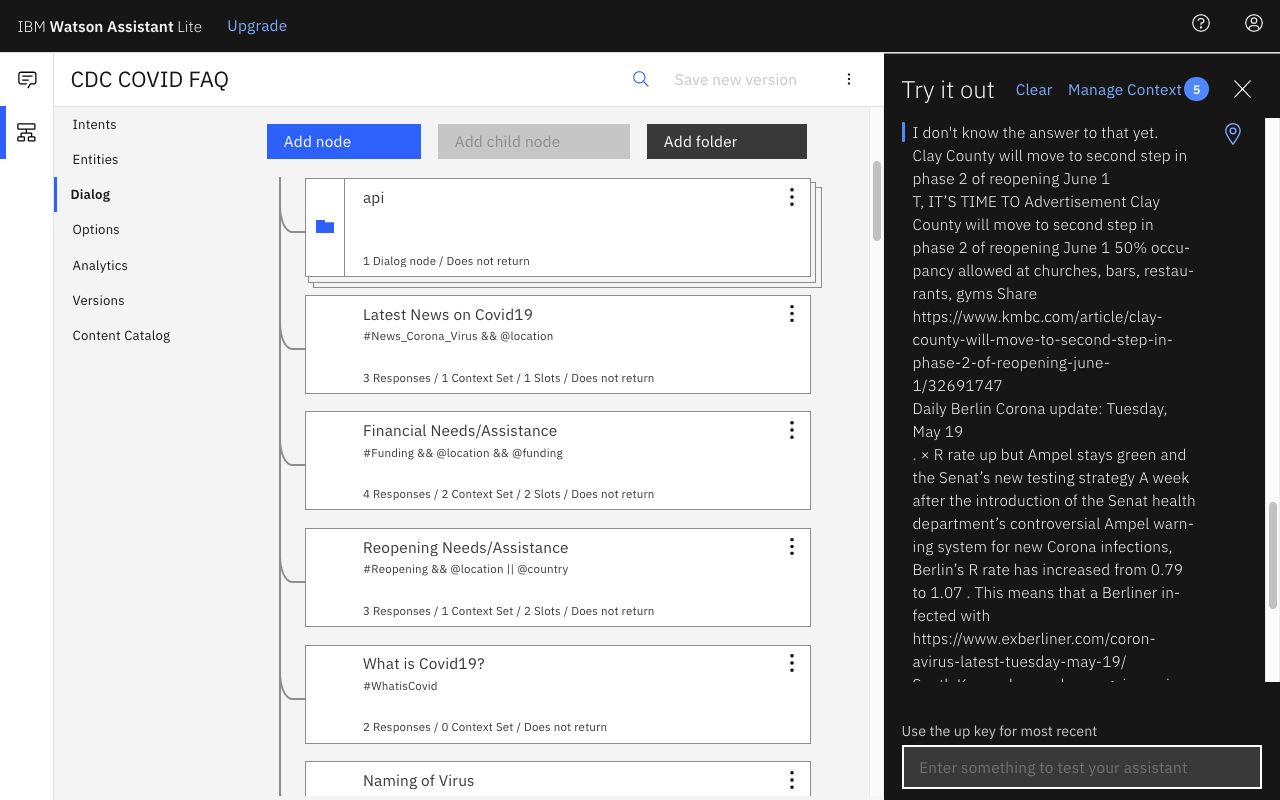Image resolution: width=1280 pixels, height=800 pixels.
Task: Select the Naming of Virus node
Action: (x=558, y=780)
